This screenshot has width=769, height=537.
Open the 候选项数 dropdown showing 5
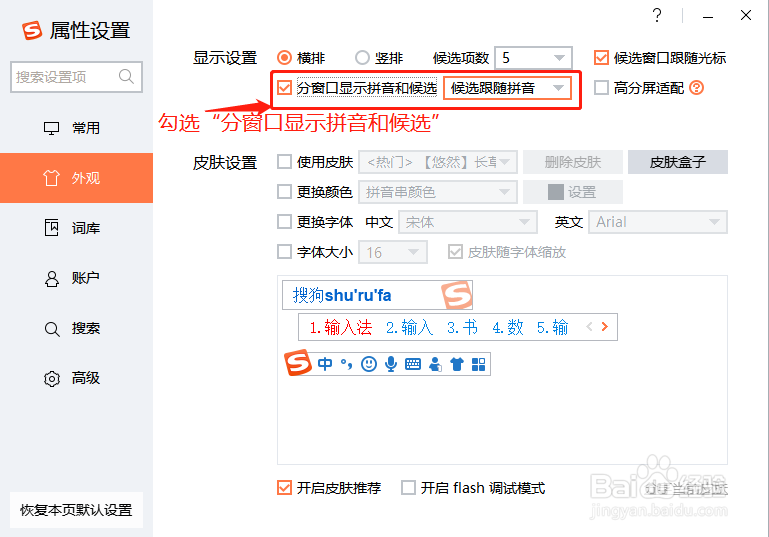coord(534,58)
